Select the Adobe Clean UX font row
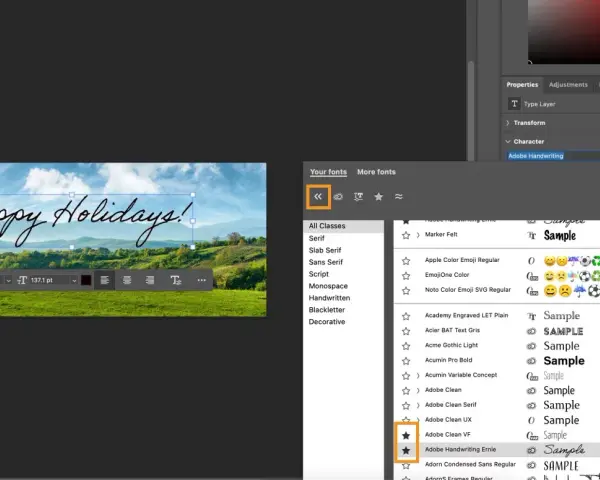600x480 pixels. (x=497, y=420)
